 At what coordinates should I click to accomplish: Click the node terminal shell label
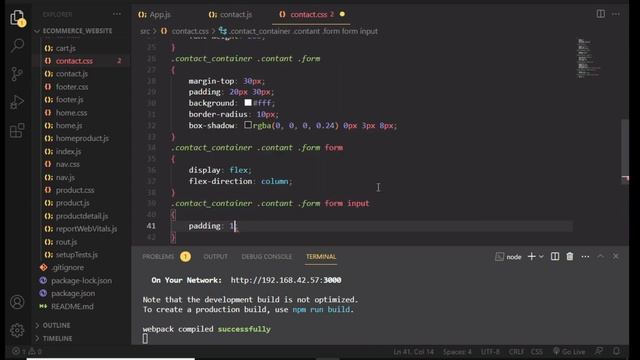tap(508, 257)
